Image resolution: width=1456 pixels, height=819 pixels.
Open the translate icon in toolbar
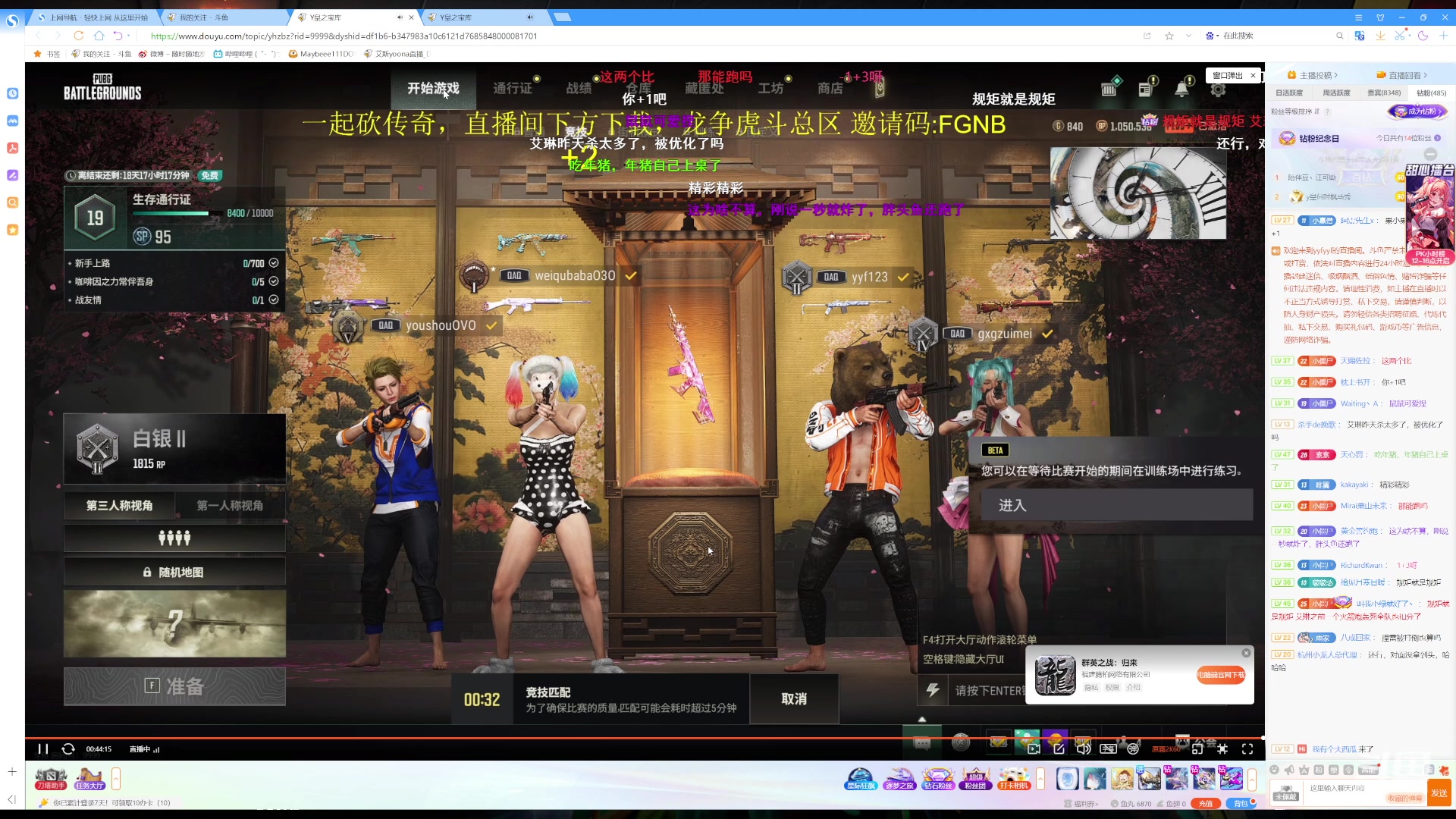[1360, 36]
